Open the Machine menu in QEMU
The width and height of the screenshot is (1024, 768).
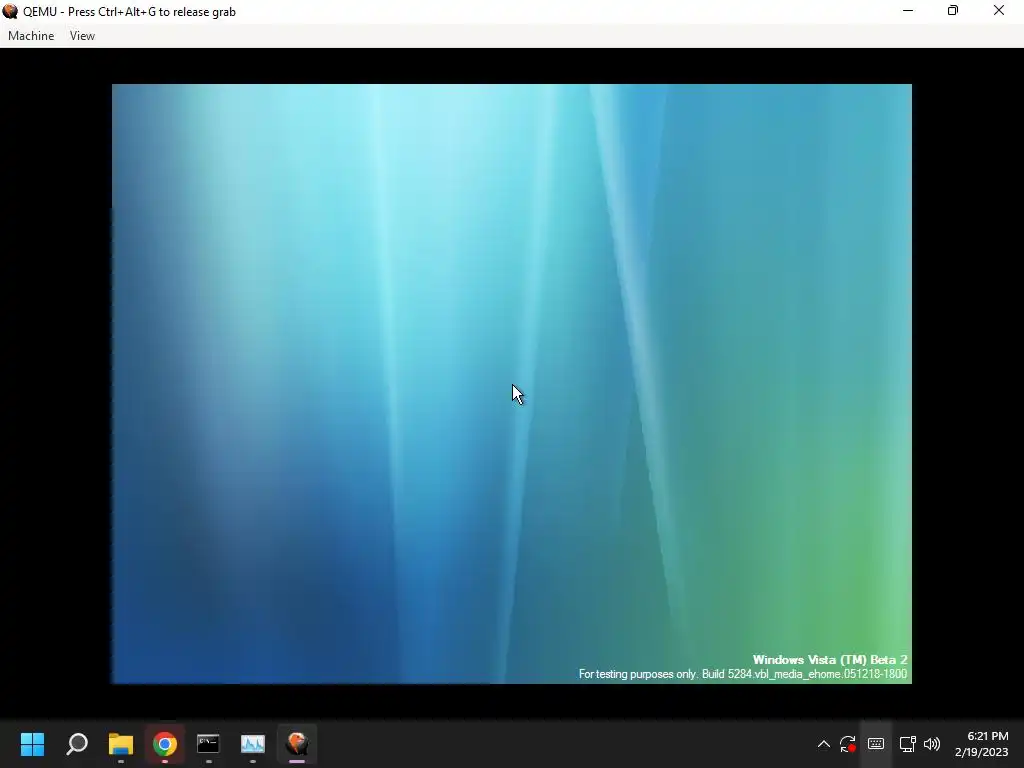point(31,36)
